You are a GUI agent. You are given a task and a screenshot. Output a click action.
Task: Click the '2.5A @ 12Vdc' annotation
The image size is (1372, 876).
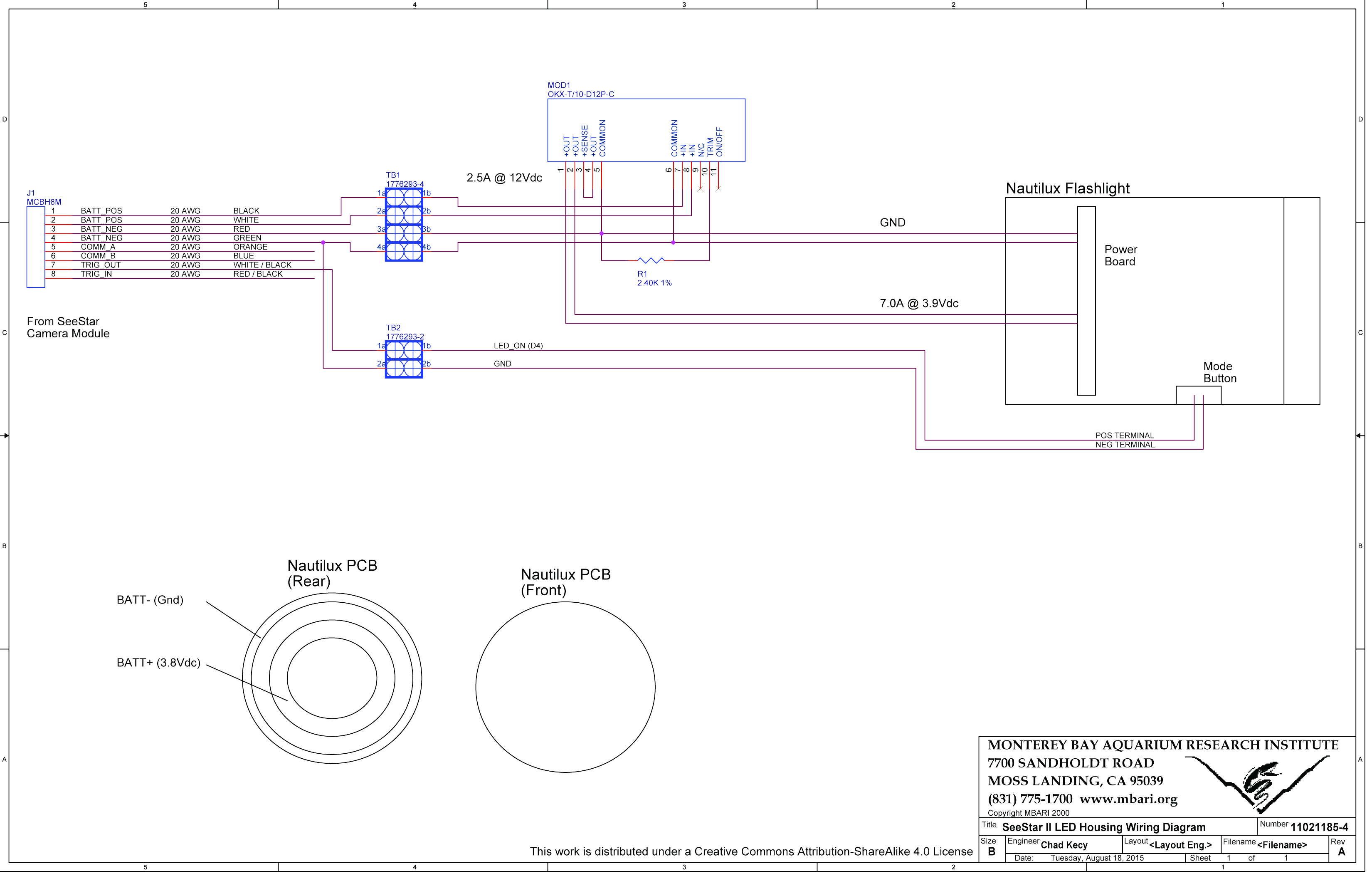pyautogui.click(x=504, y=178)
